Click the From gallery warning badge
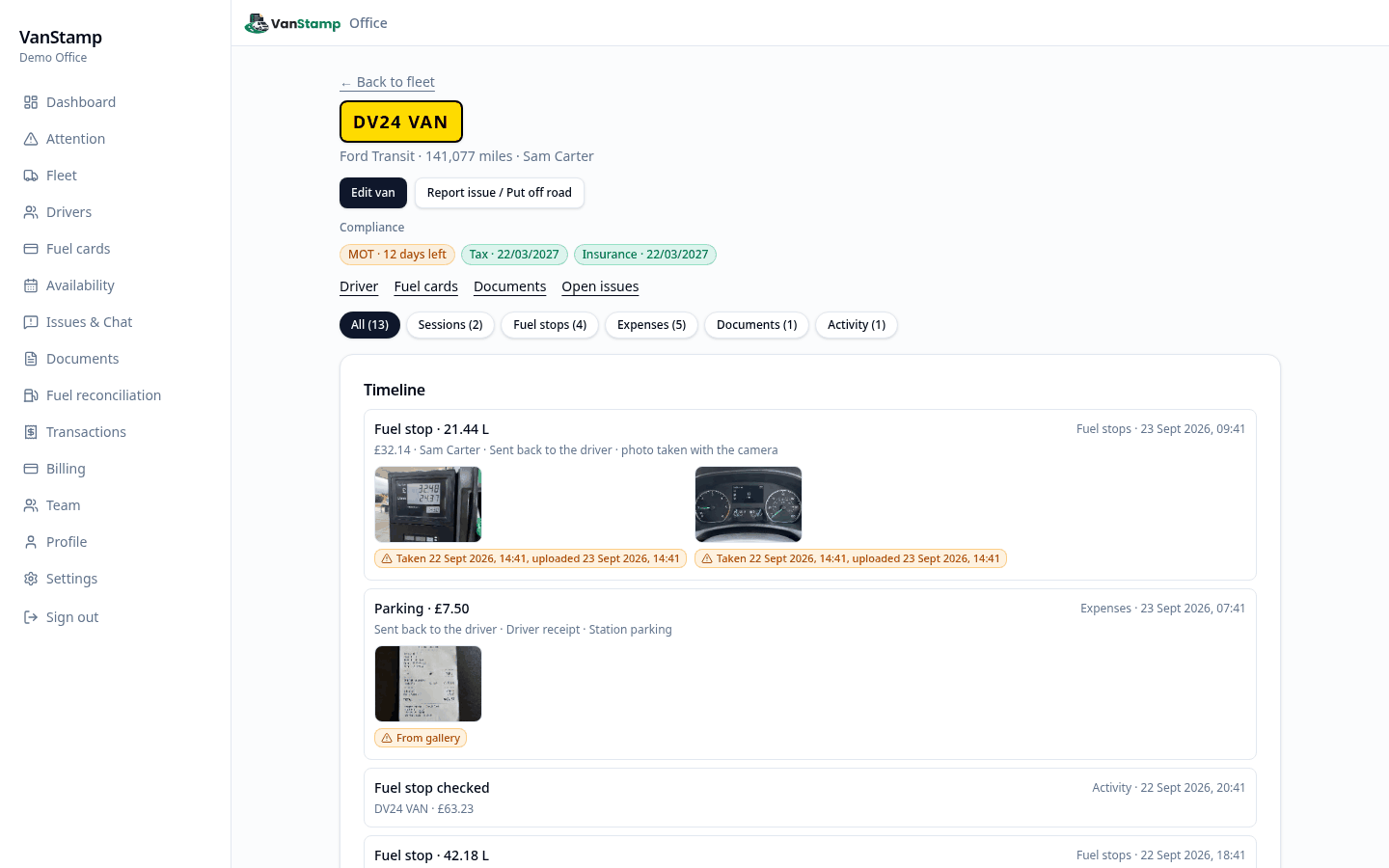 (421, 738)
